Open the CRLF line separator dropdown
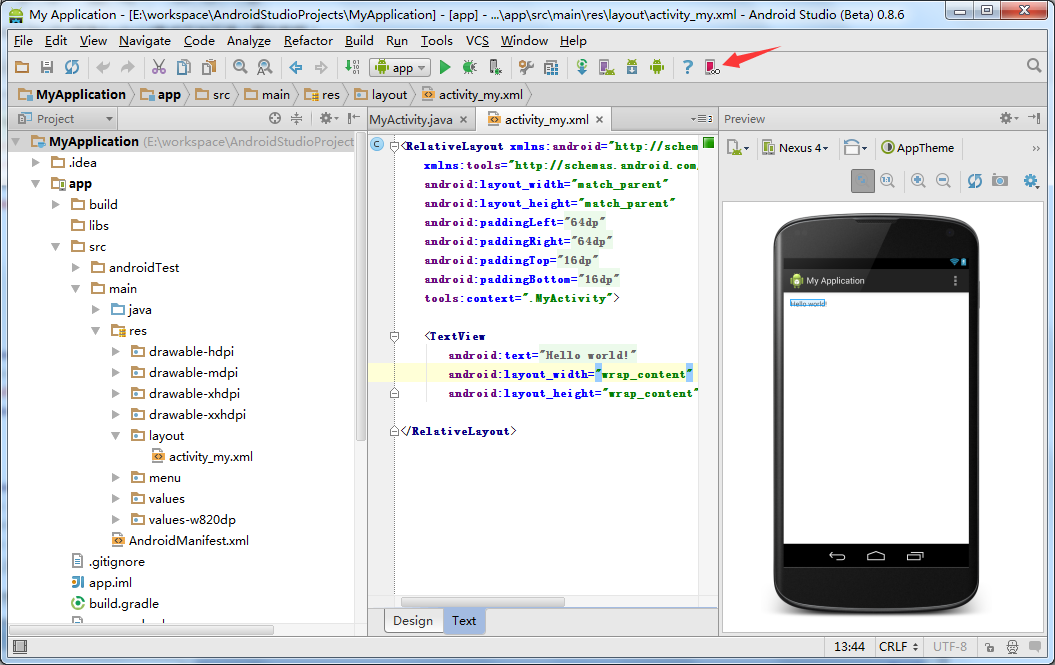Image resolution: width=1055 pixels, height=665 pixels. point(898,647)
